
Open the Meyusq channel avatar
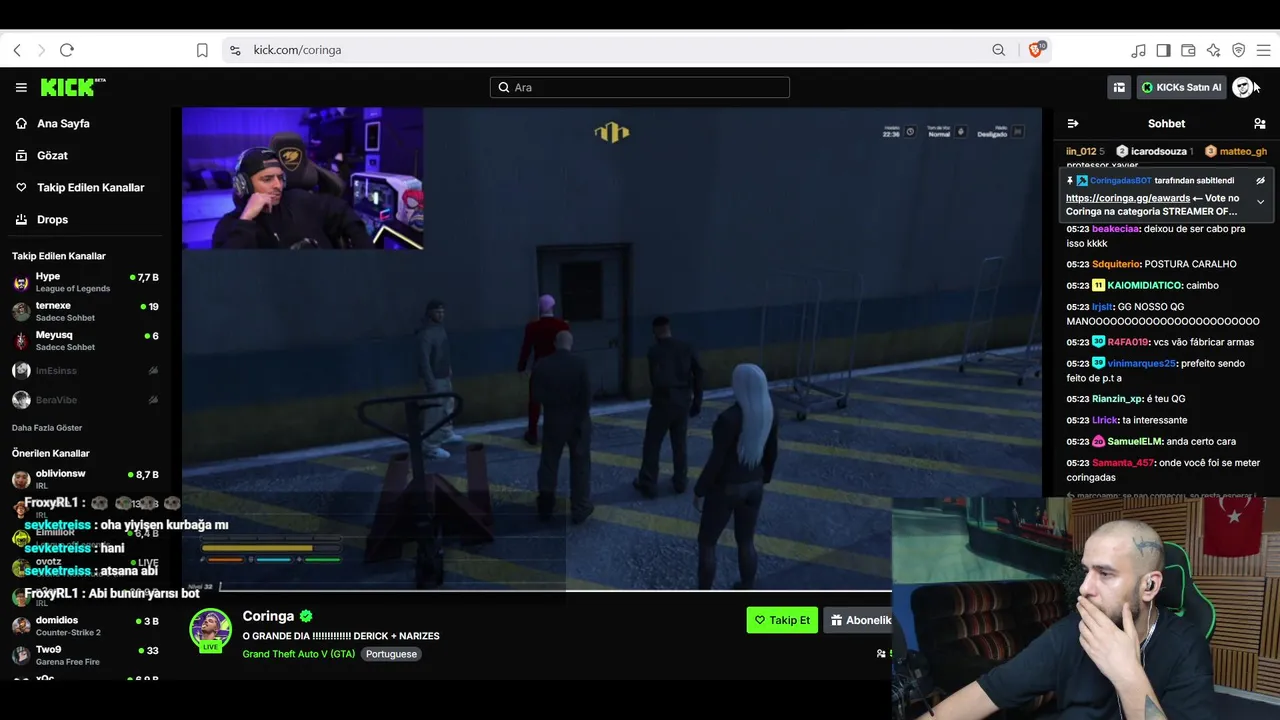[21, 341]
